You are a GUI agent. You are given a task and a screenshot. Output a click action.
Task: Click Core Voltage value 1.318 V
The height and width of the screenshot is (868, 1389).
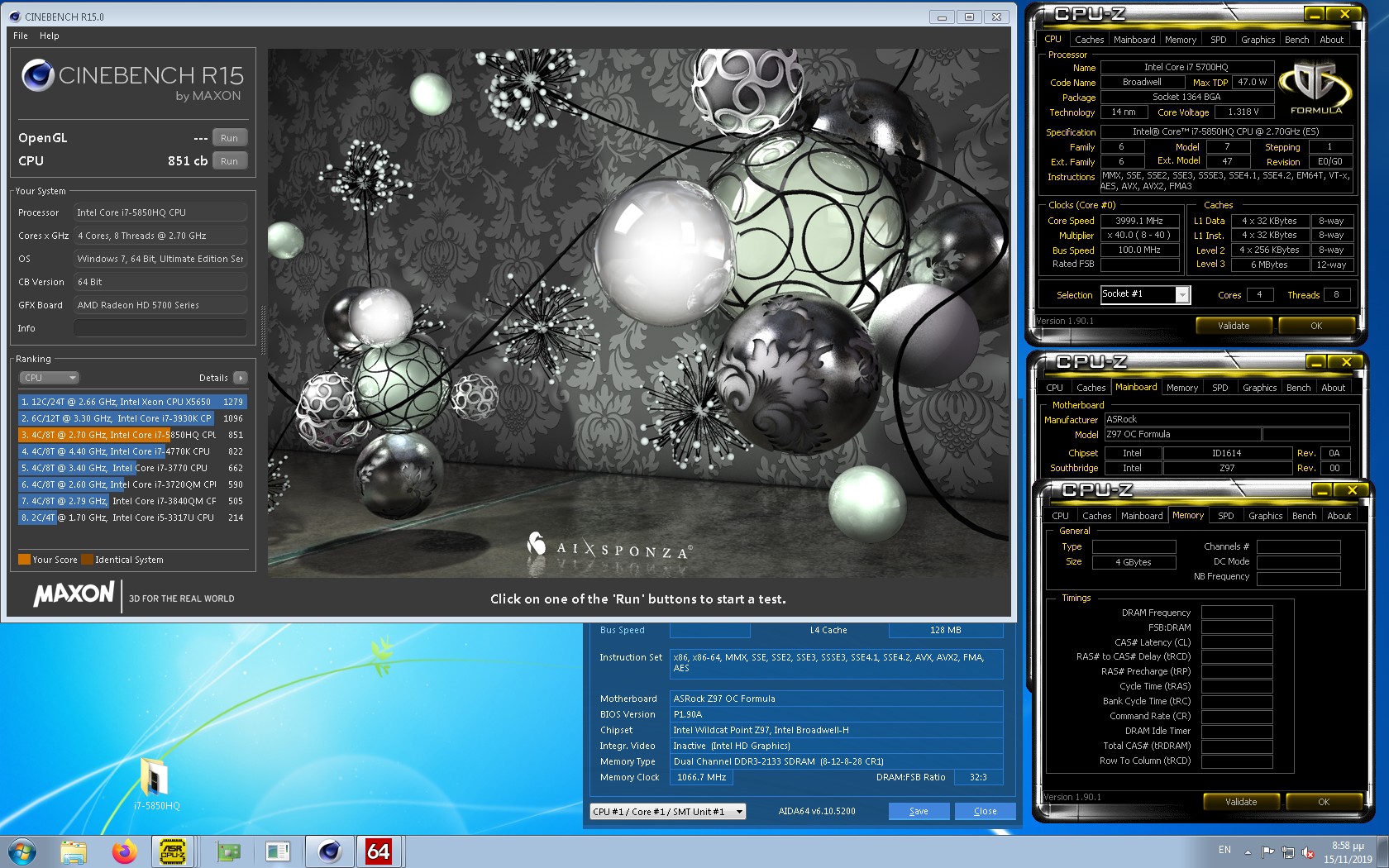1243,112
